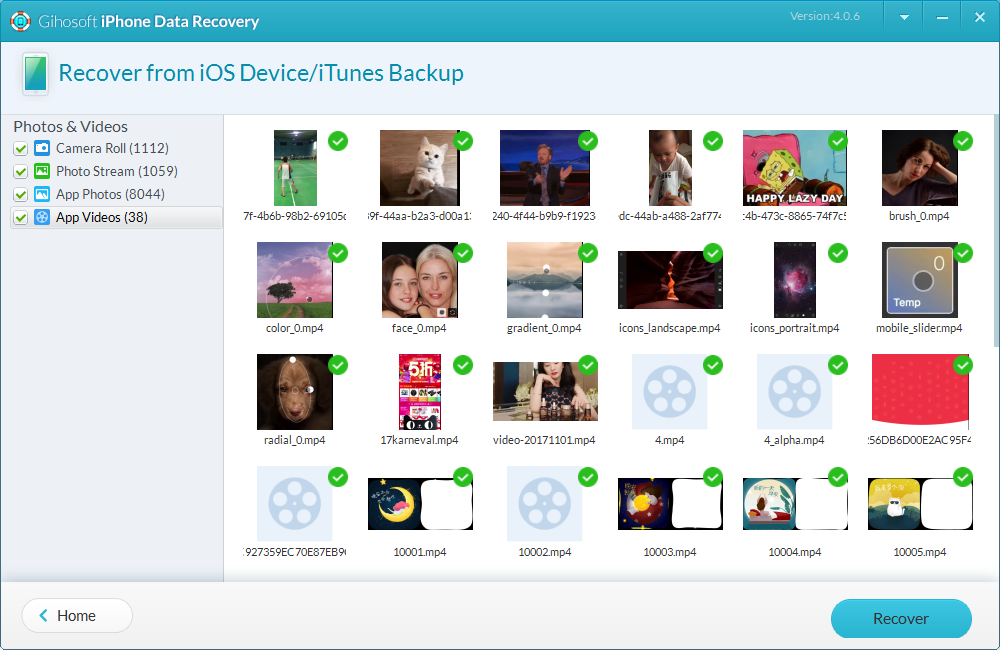Click the file name 17karneval.mp4
Image resolution: width=1000 pixels, height=650 pixels.
[x=420, y=440]
